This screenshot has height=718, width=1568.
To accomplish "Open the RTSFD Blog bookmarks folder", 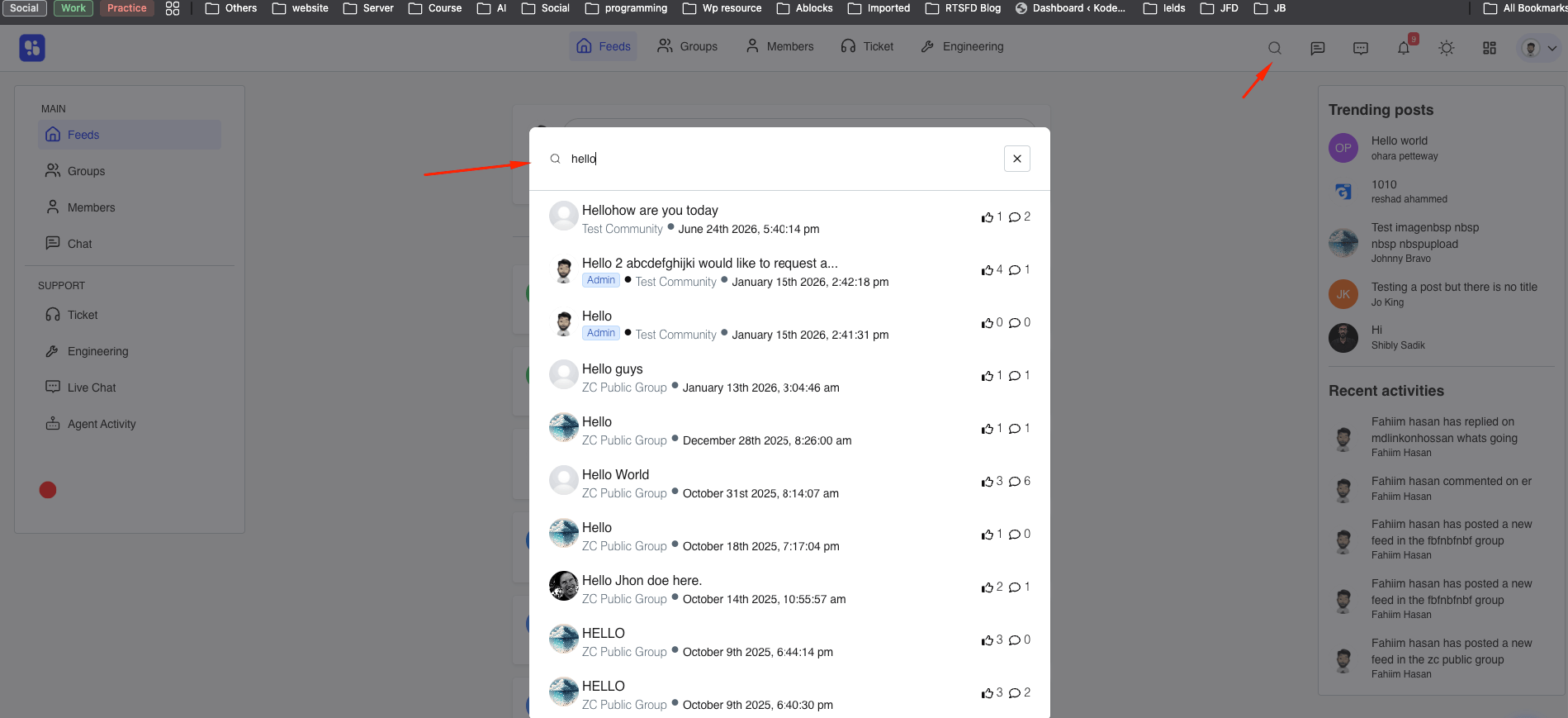I will point(963,8).
